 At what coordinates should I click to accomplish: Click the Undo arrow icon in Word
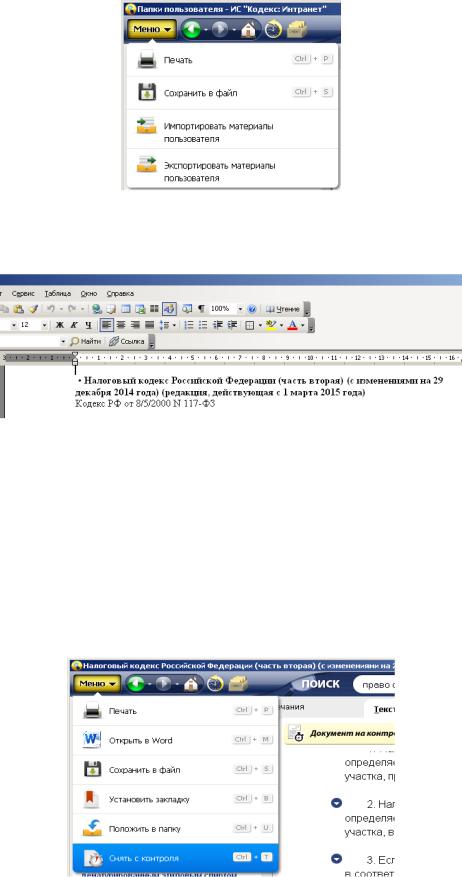(50, 309)
